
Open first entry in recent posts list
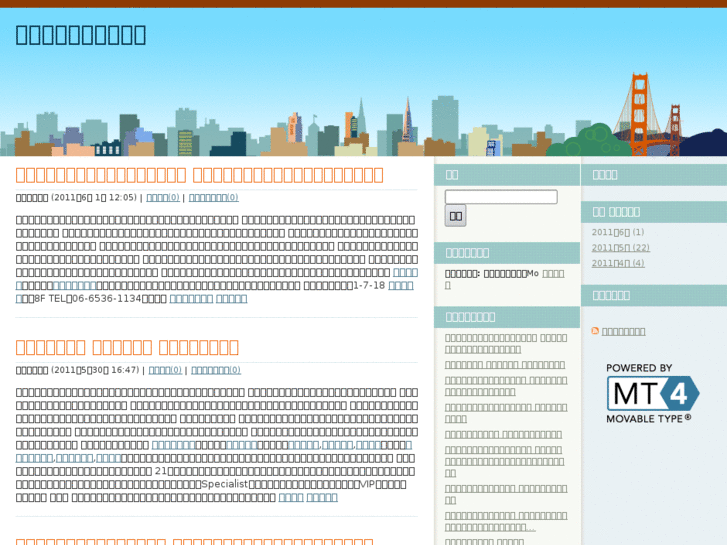click(x=505, y=343)
